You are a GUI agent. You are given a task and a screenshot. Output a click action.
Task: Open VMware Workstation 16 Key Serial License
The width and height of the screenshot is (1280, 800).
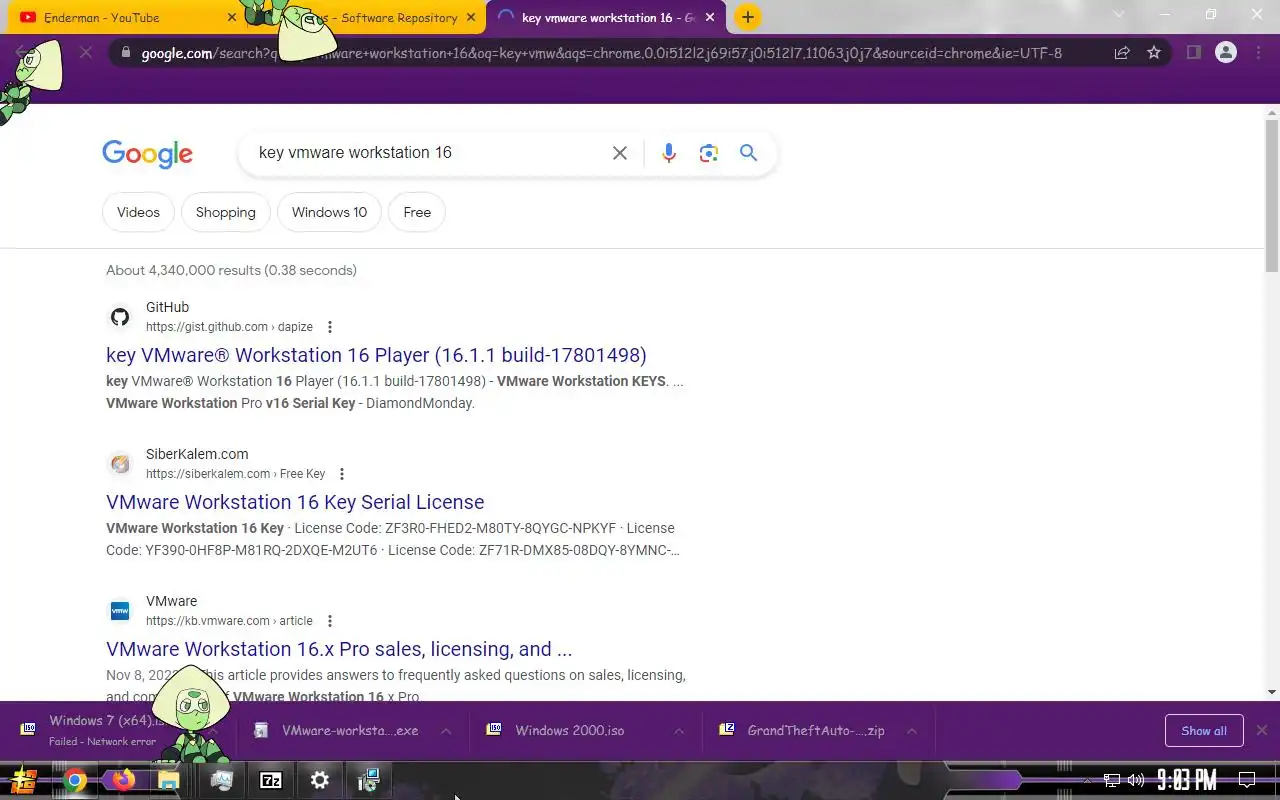[x=295, y=502]
